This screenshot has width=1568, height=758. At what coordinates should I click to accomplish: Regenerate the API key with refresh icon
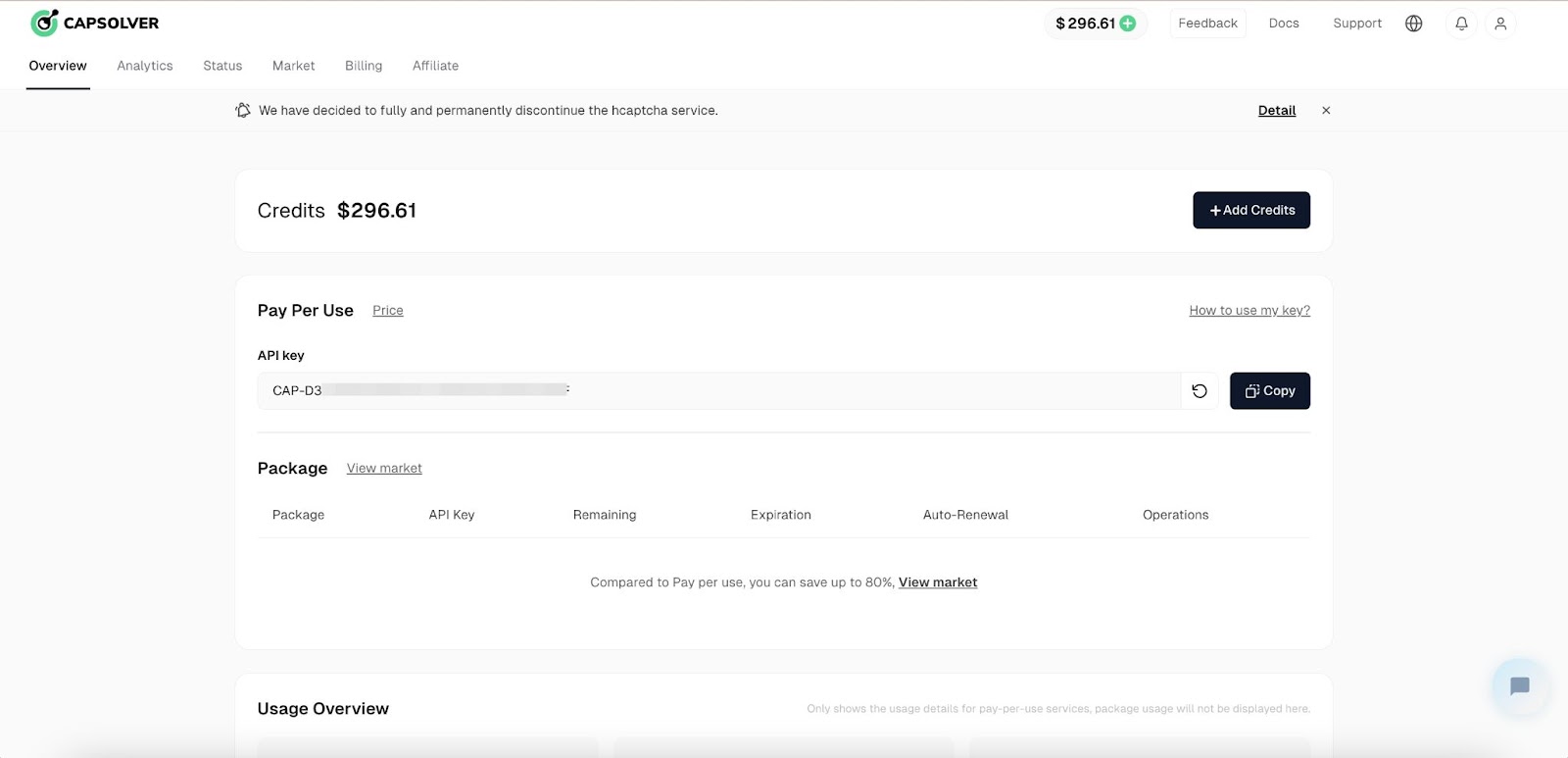1200,391
